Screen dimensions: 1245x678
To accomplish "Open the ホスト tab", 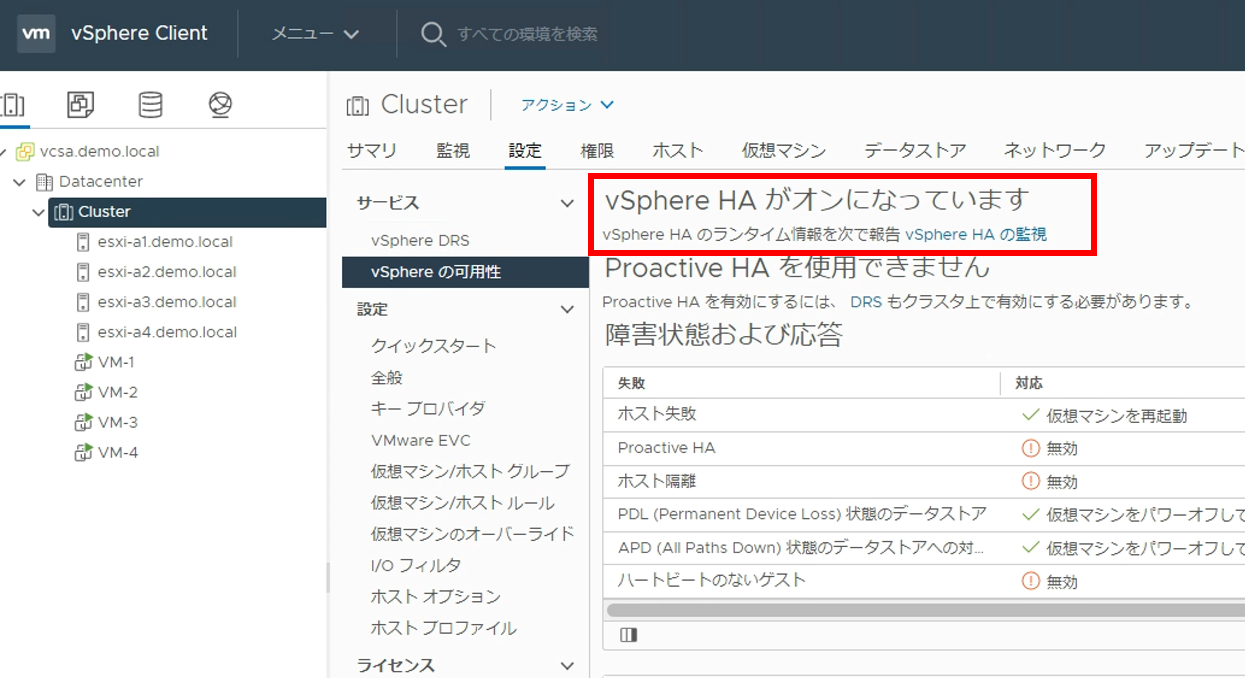I will [678, 151].
